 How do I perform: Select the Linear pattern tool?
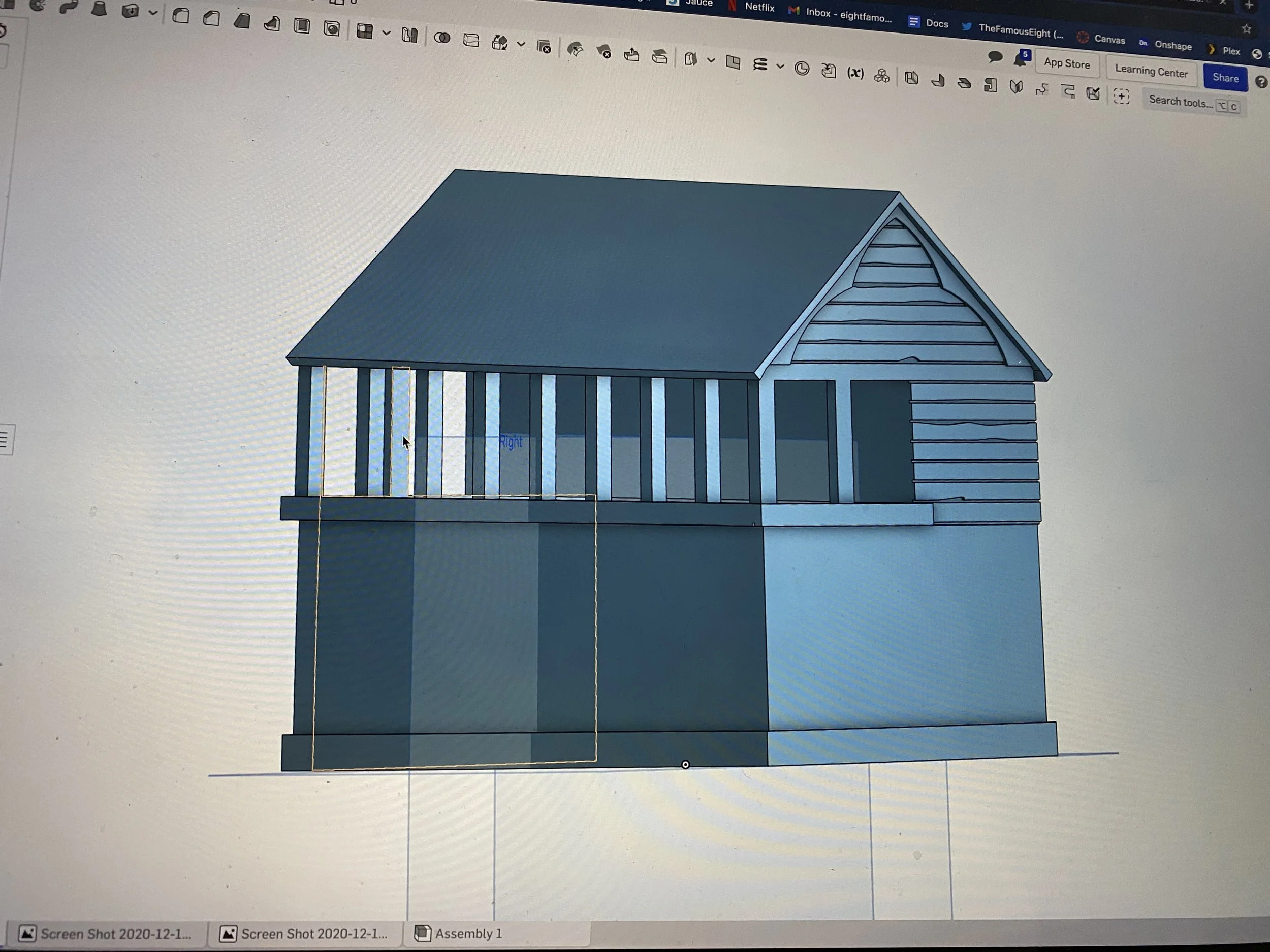365,31
